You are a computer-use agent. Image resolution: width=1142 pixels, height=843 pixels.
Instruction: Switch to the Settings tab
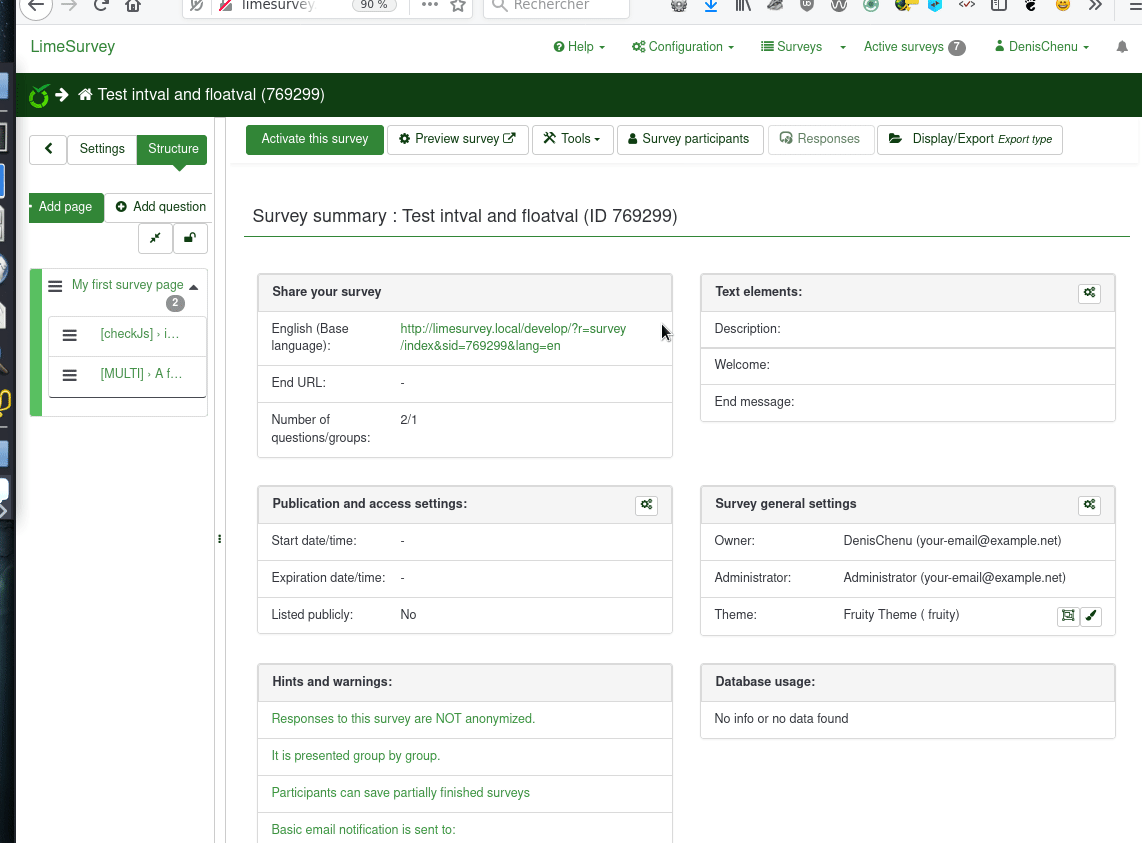pos(102,149)
